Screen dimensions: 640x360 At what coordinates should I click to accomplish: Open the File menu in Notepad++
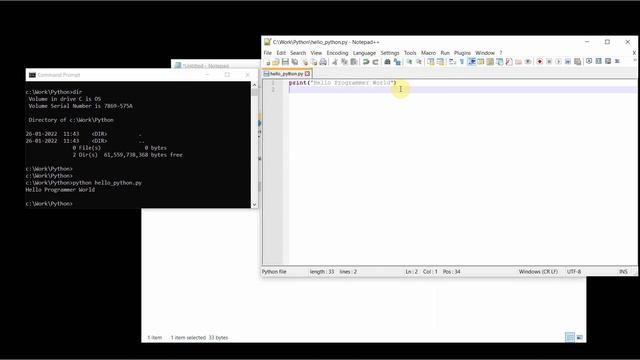click(267, 53)
